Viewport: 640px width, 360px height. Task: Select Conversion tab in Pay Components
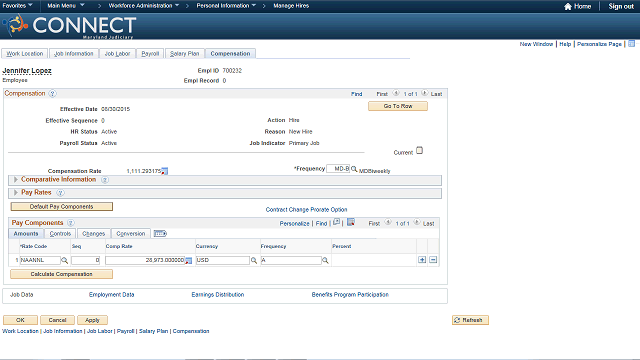point(131,233)
